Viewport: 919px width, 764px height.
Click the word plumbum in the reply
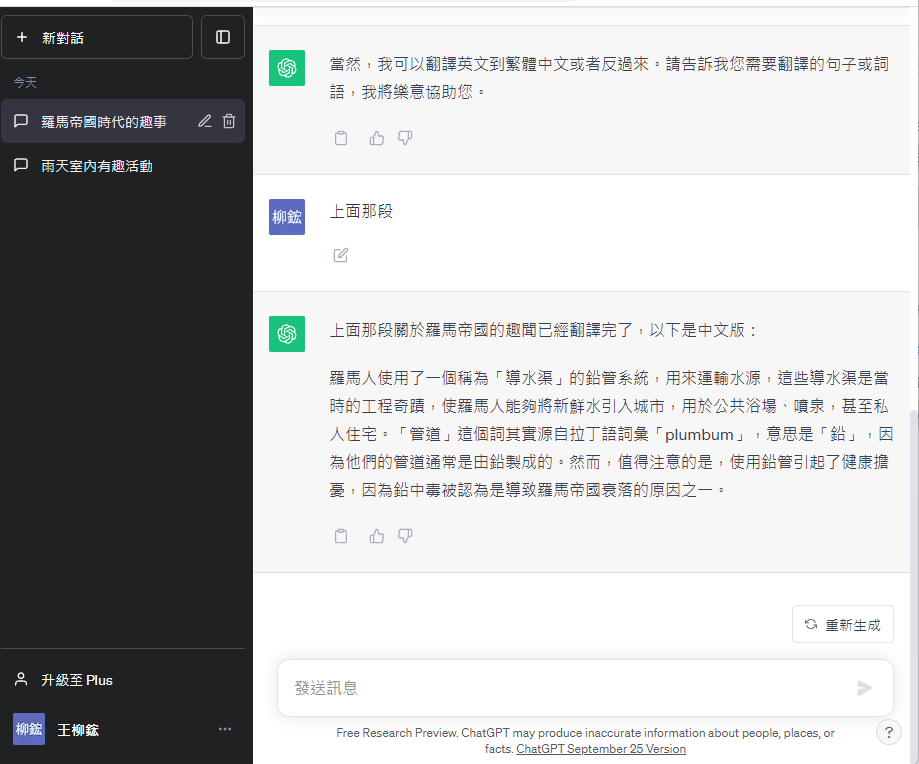coord(699,435)
